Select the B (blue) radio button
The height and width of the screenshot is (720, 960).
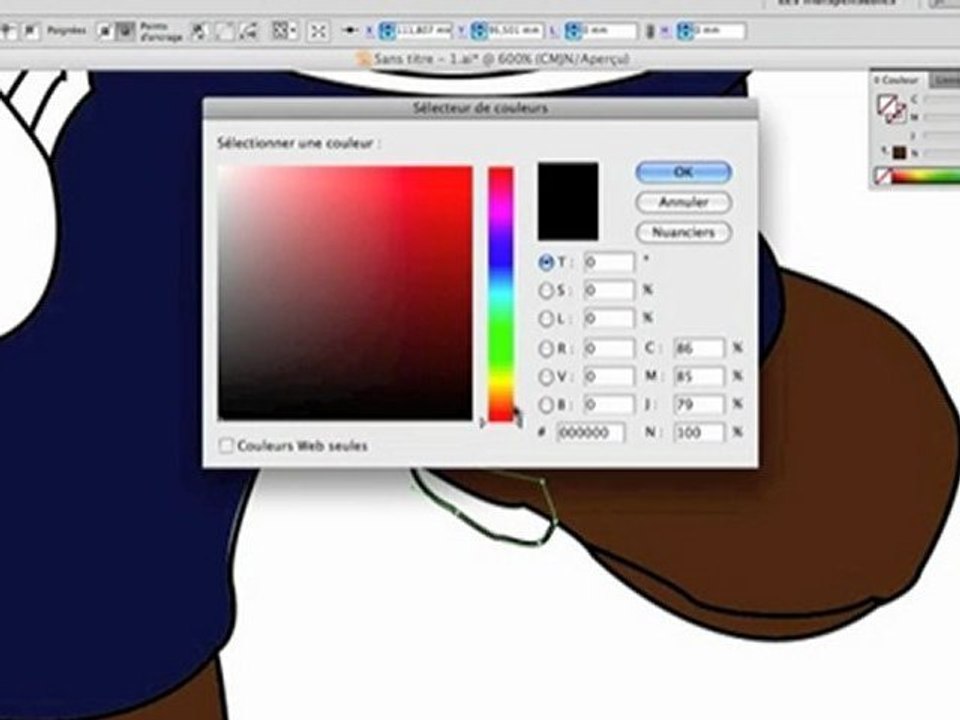point(545,405)
